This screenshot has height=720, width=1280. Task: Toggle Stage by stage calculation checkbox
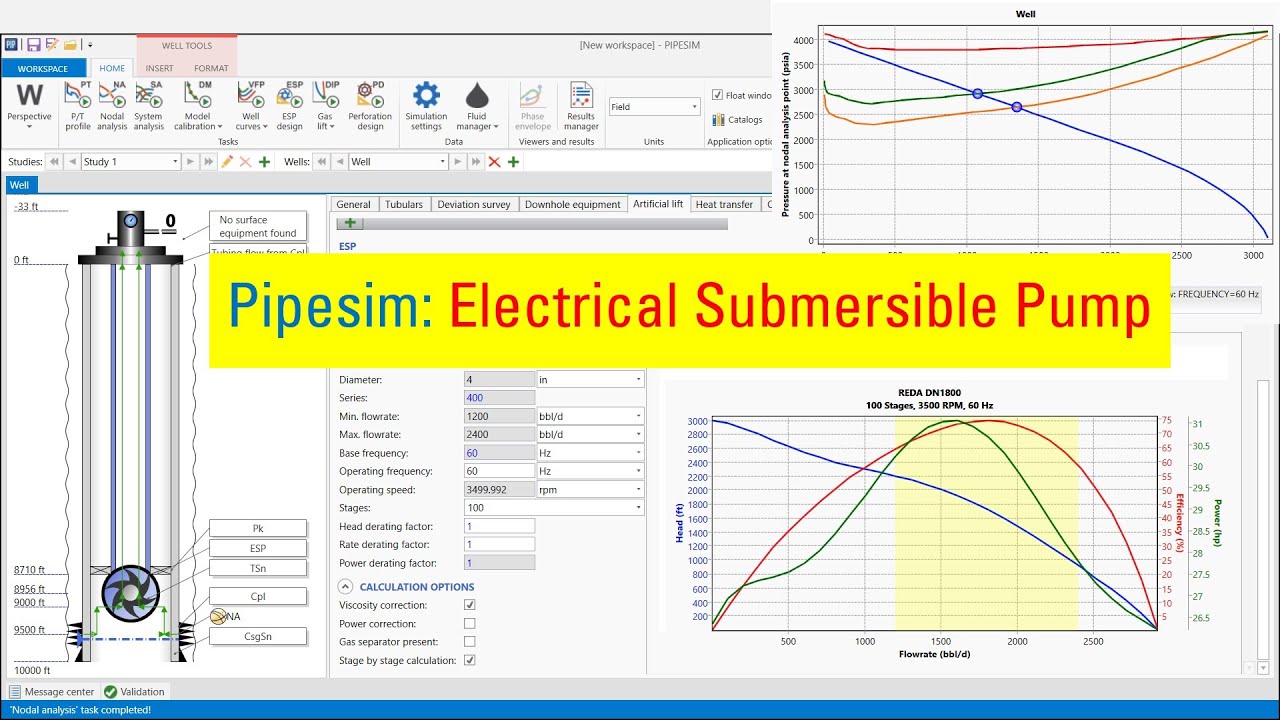point(470,660)
